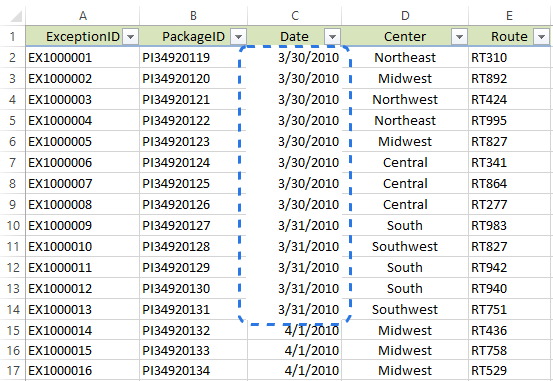Click the ExceptionID header cell
This screenshot has height=381, width=553.
click(83, 37)
